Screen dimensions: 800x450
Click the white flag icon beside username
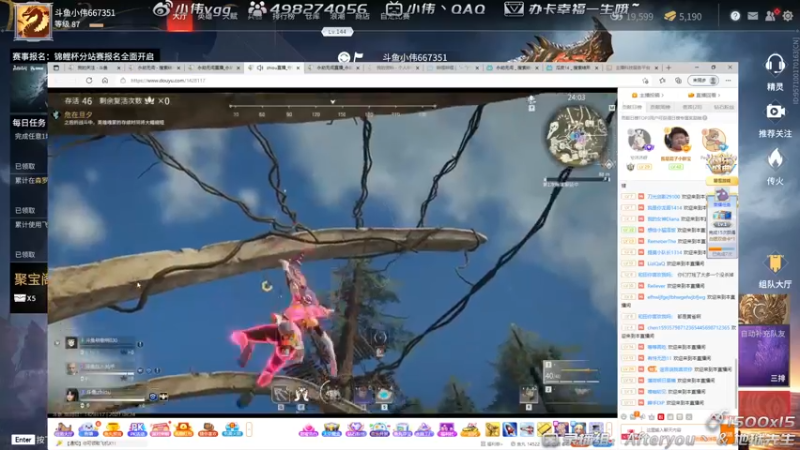pyautogui.click(x=358, y=57)
